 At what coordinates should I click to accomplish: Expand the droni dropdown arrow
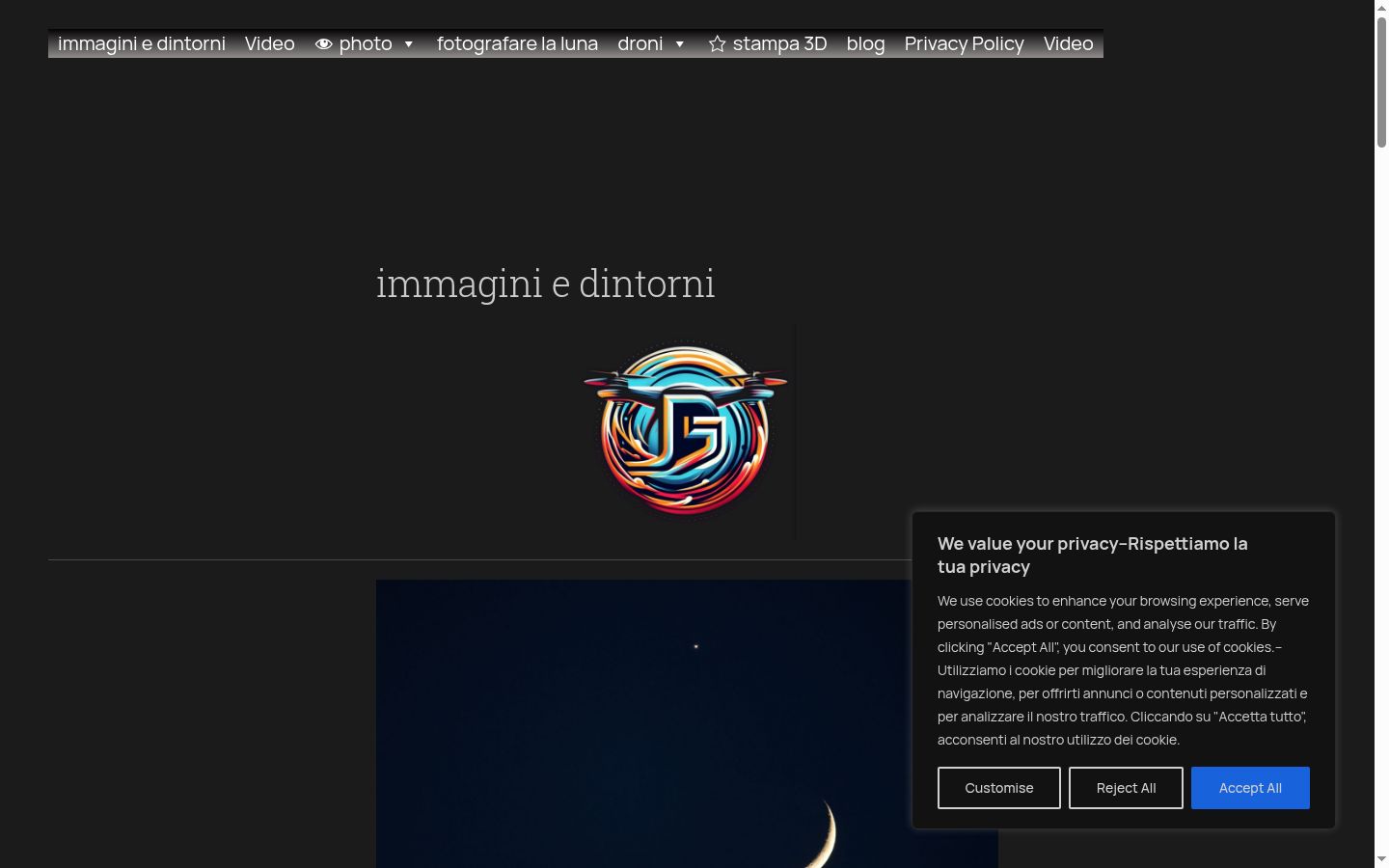(679, 44)
